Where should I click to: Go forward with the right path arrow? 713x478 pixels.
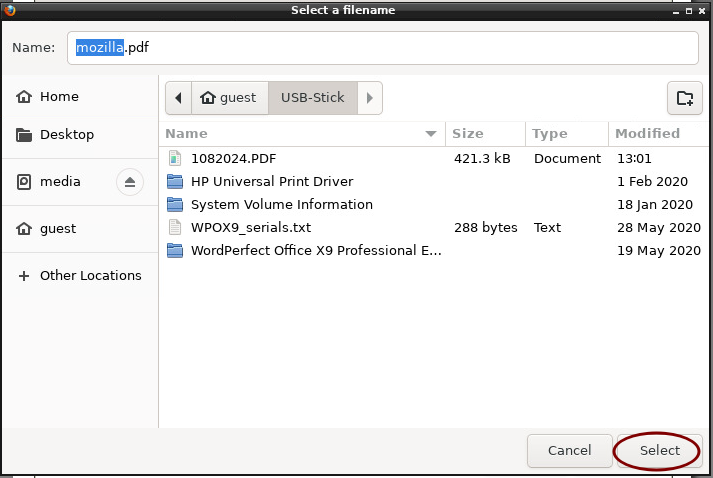pyautogui.click(x=370, y=98)
